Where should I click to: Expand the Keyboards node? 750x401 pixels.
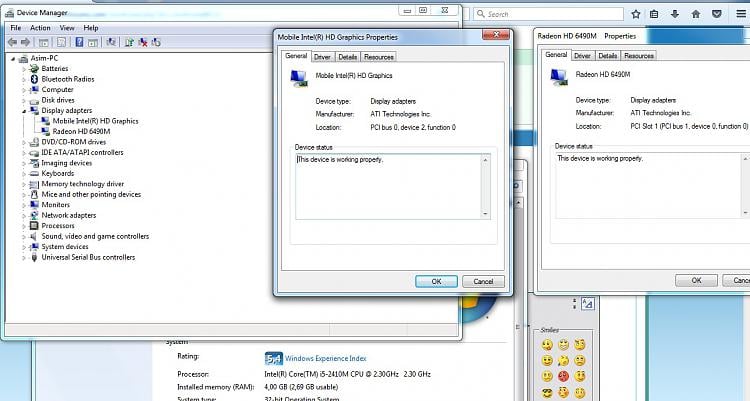coord(24,174)
